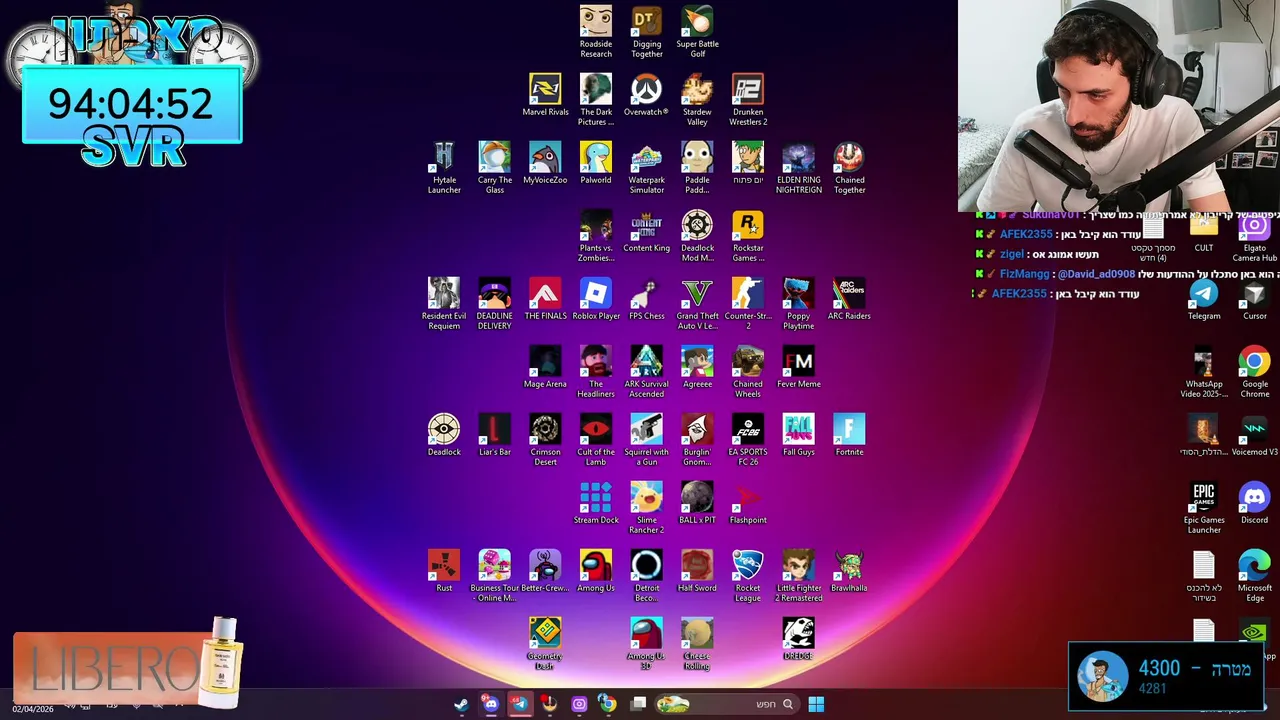Open the Cursor app shortcut
1280x720 pixels.
pos(1255,299)
